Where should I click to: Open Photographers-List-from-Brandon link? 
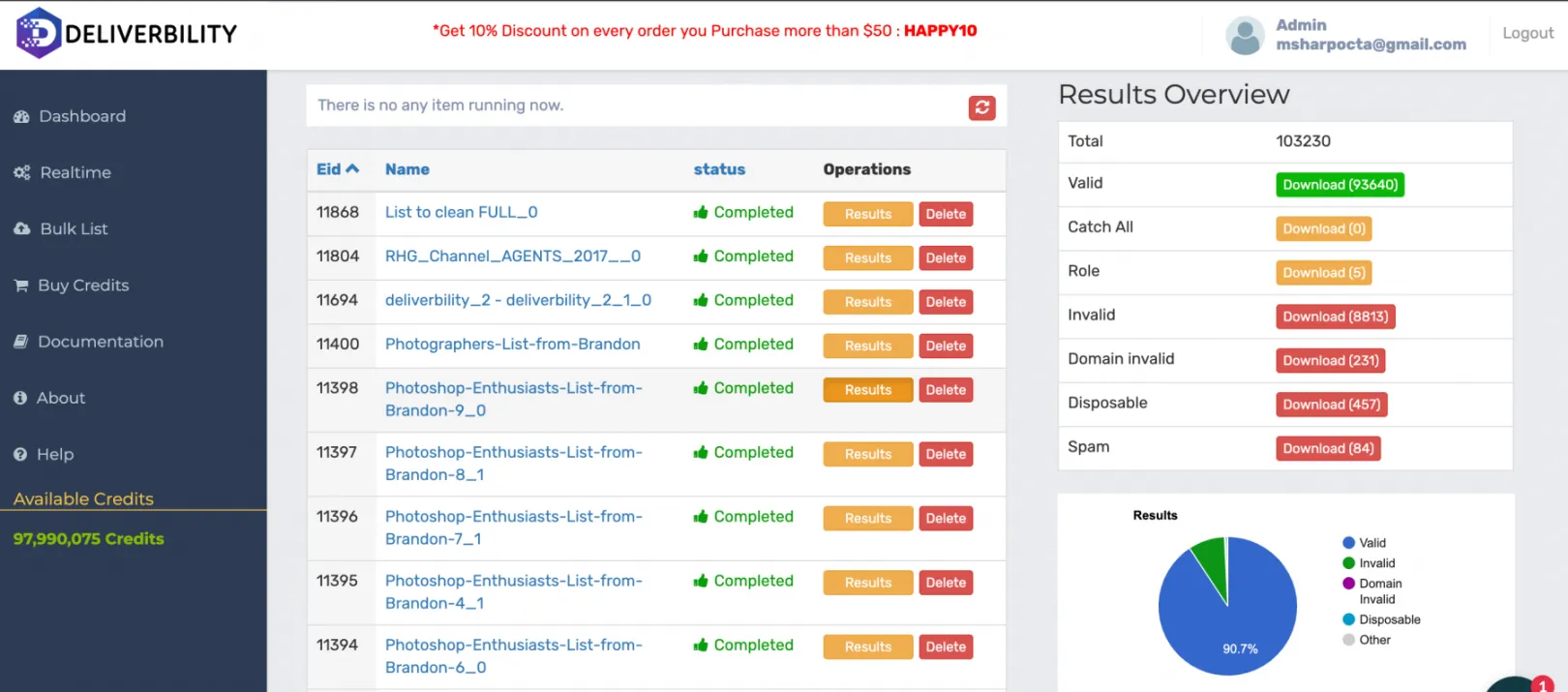(x=512, y=344)
